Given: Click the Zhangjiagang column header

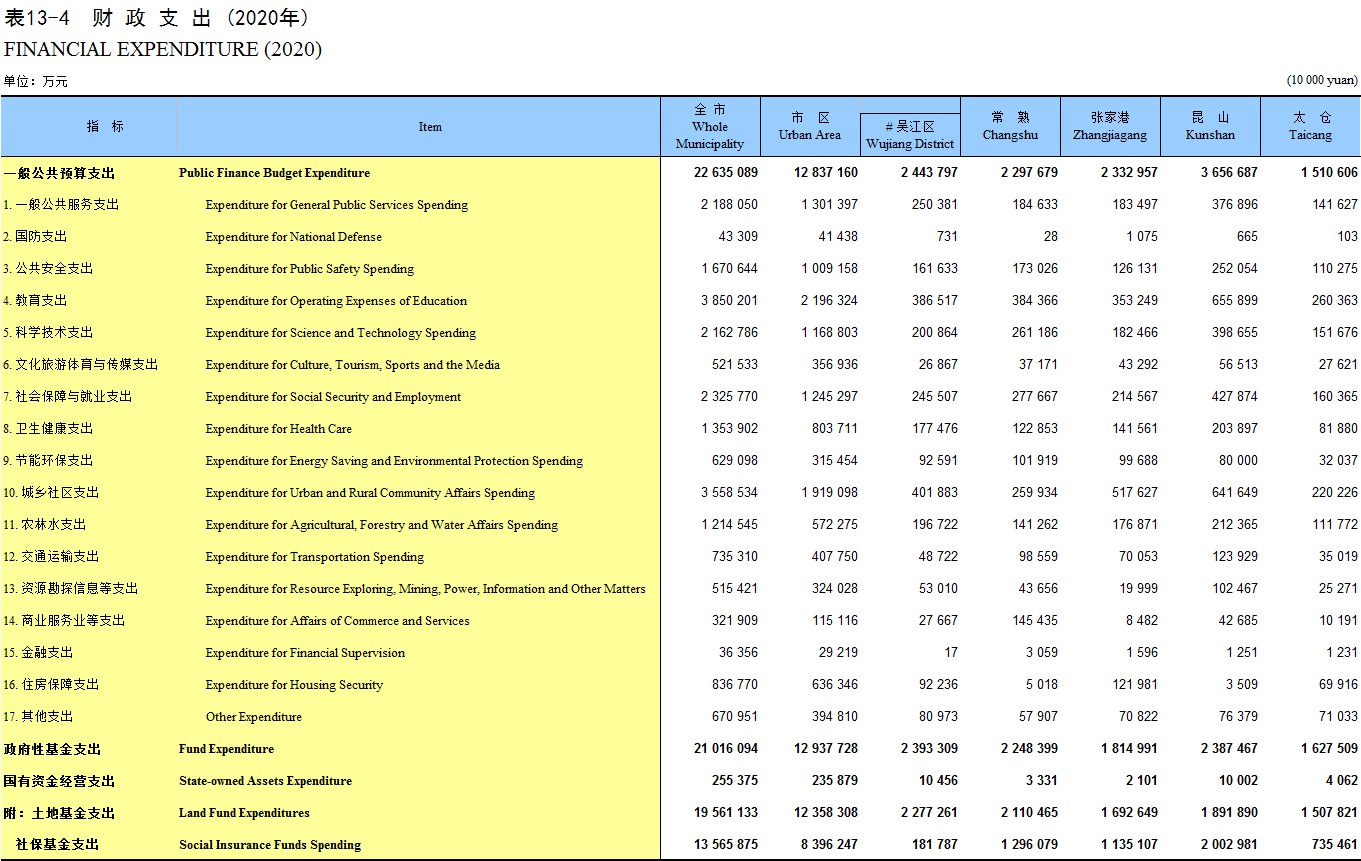Looking at the screenshot, I should coord(1110,127).
